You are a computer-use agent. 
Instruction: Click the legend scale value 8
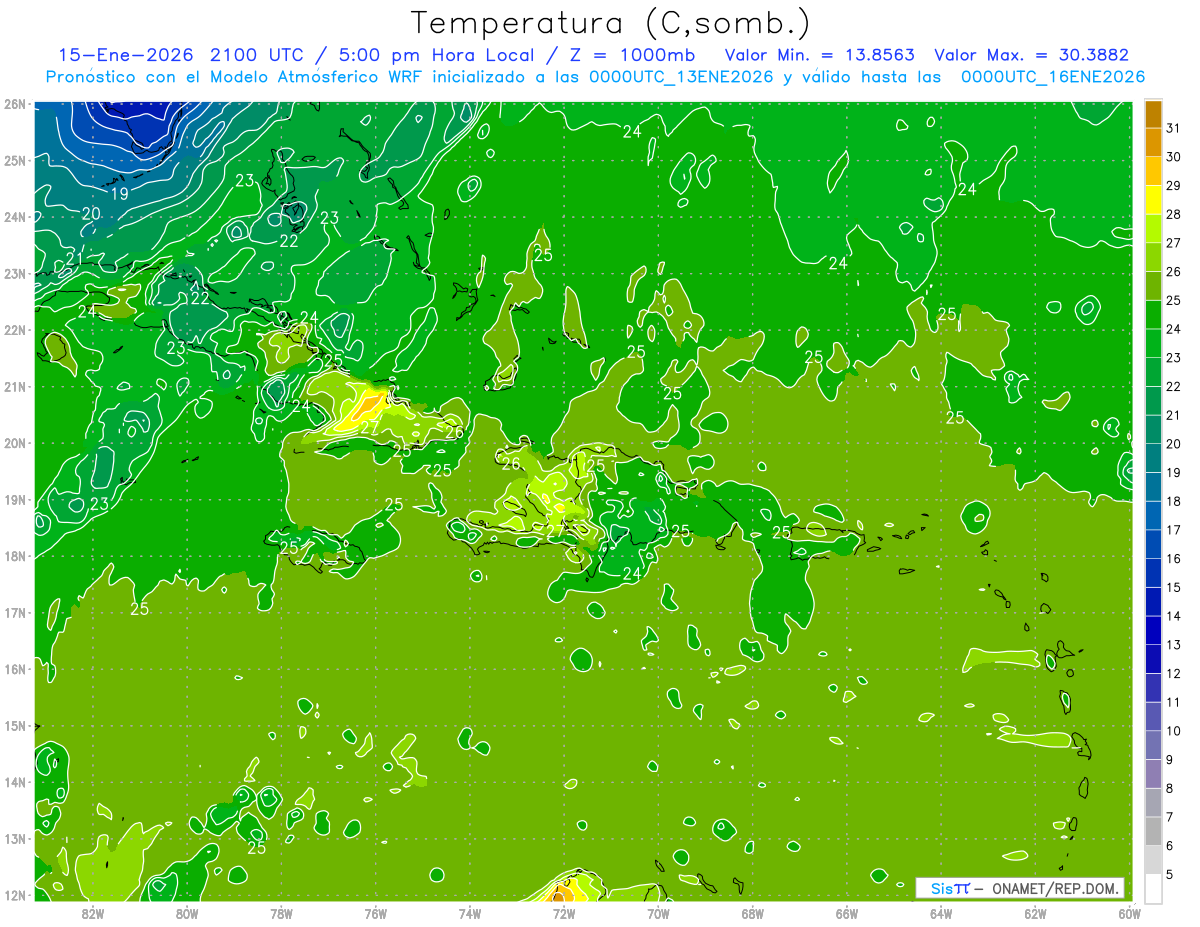pyautogui.click(x=1170, y=788)
